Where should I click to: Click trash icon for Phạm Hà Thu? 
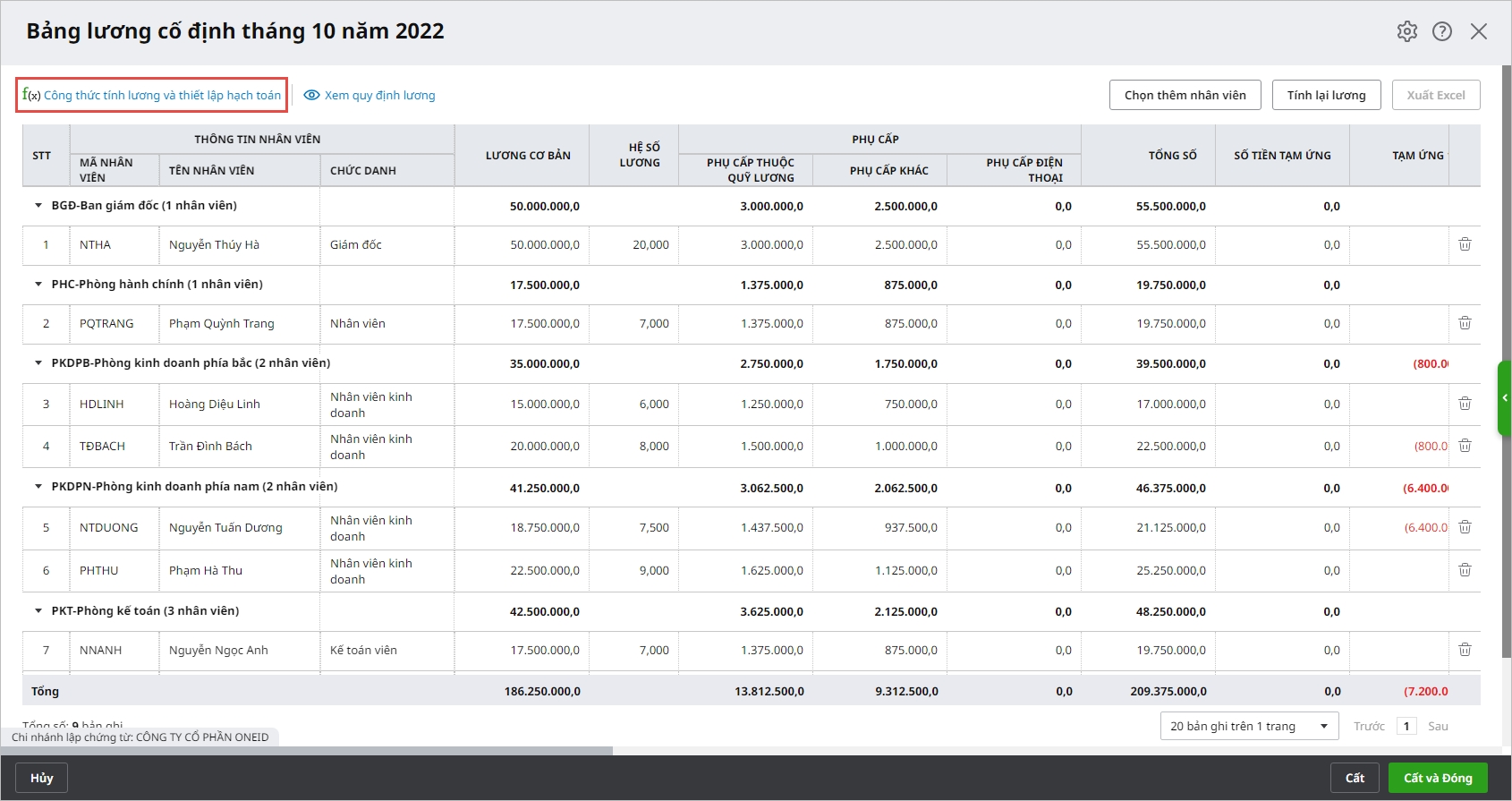pos(1465,570)
